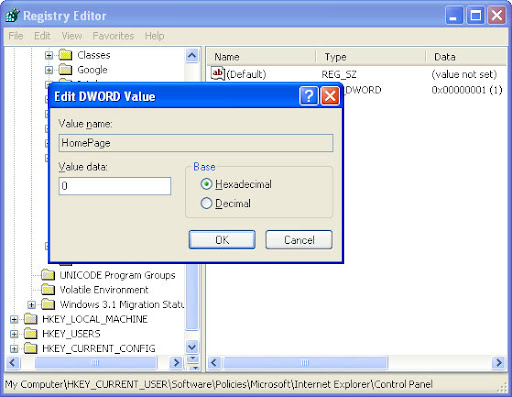Click the Volatile Environment folder icon
The width and height of the screenshot is (512, 397).
[x=48, y=289]
